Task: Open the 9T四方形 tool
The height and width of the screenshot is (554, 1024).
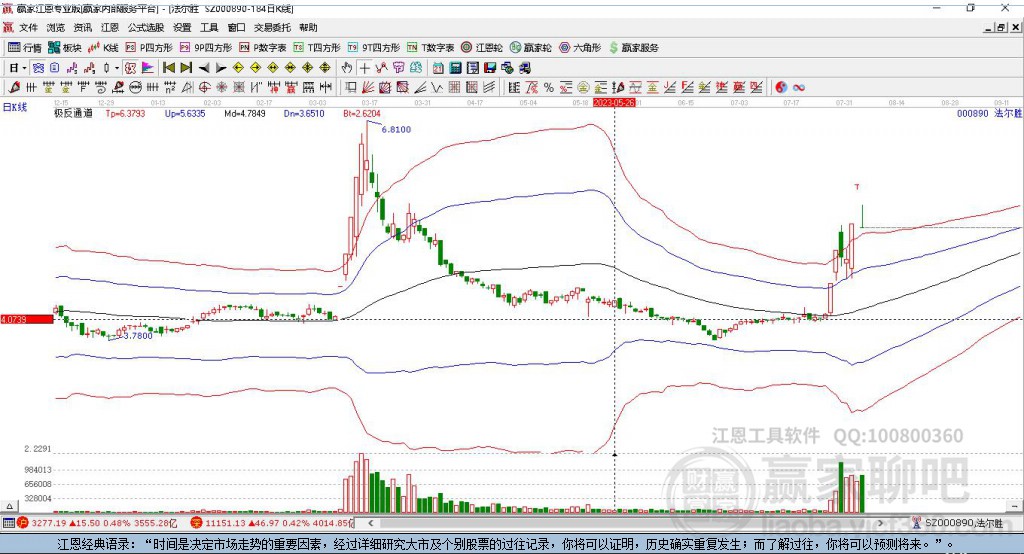Action: point(374,48)
